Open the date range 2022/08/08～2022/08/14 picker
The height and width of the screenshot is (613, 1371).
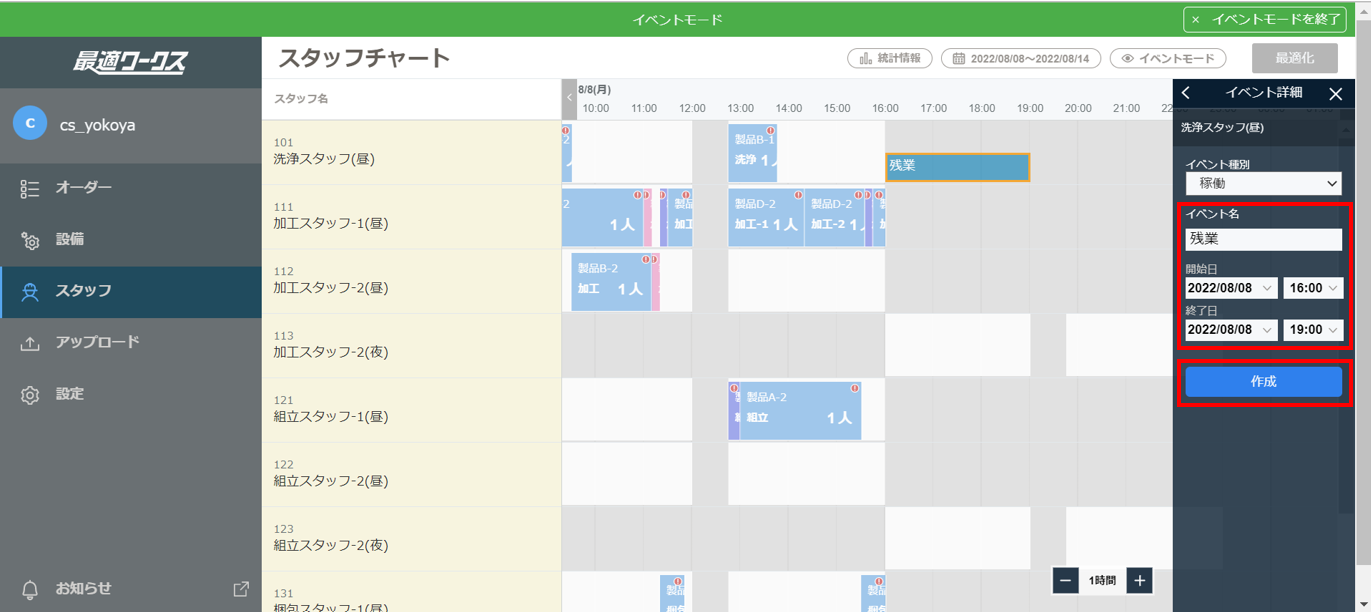(1021, 58)
